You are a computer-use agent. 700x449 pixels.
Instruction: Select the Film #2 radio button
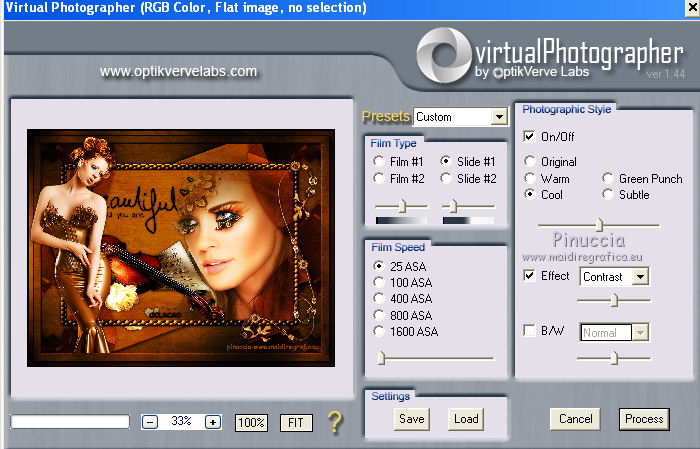(379, 179)
